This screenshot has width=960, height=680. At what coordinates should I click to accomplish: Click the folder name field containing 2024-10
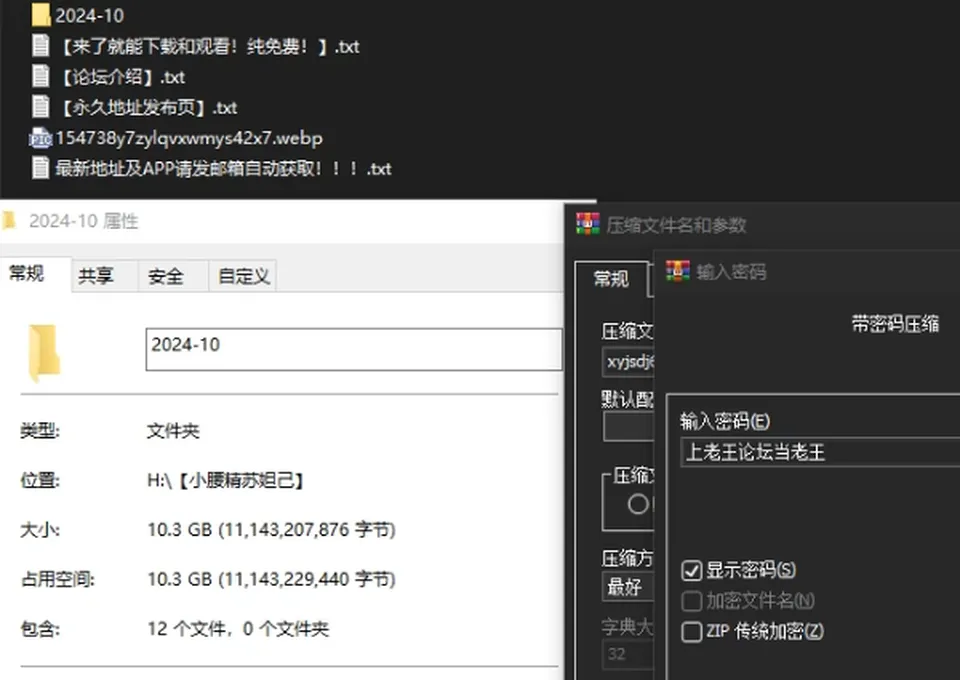354,349
